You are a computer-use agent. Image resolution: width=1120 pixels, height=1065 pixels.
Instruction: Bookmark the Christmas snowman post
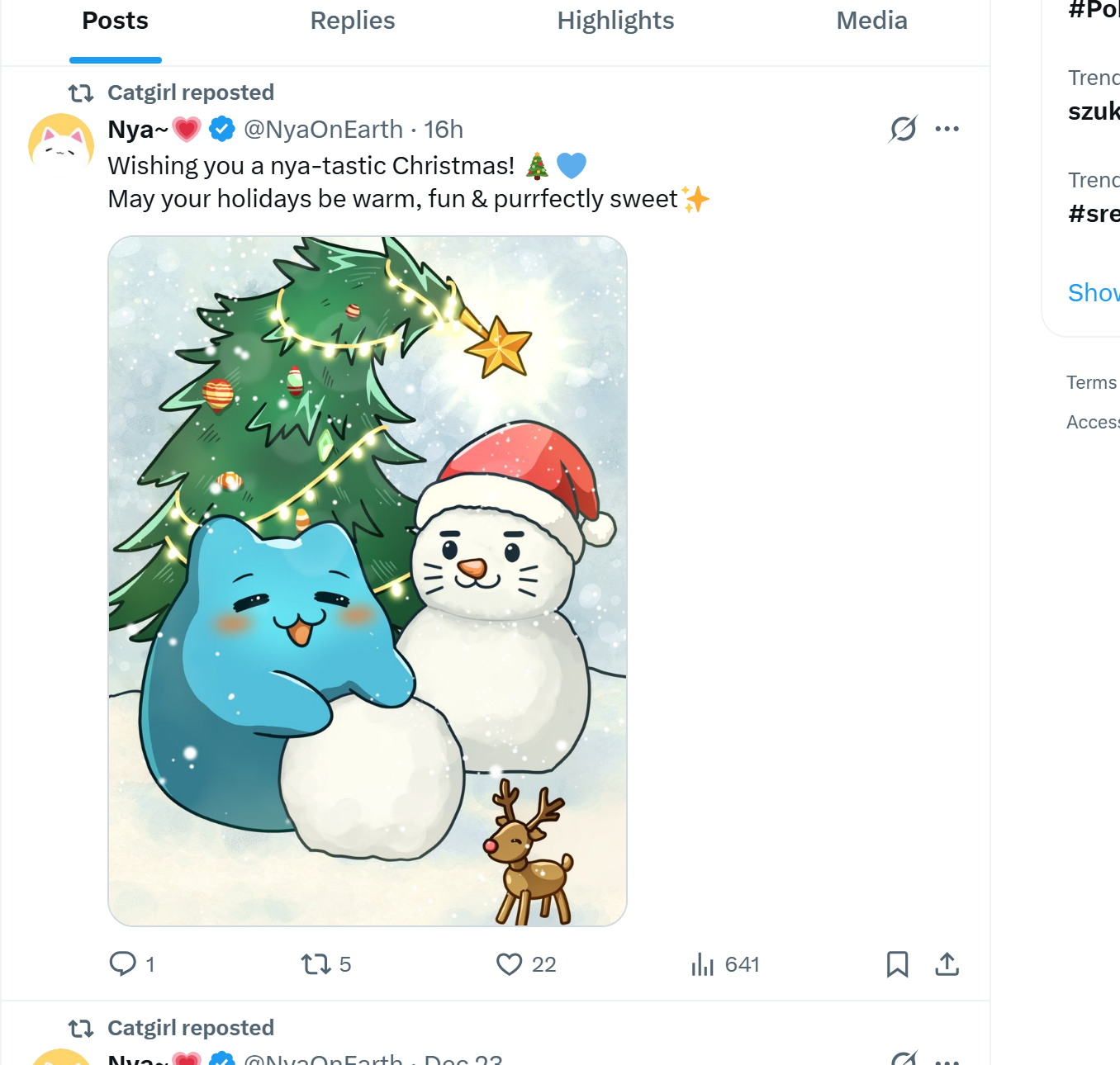(897, 963)
